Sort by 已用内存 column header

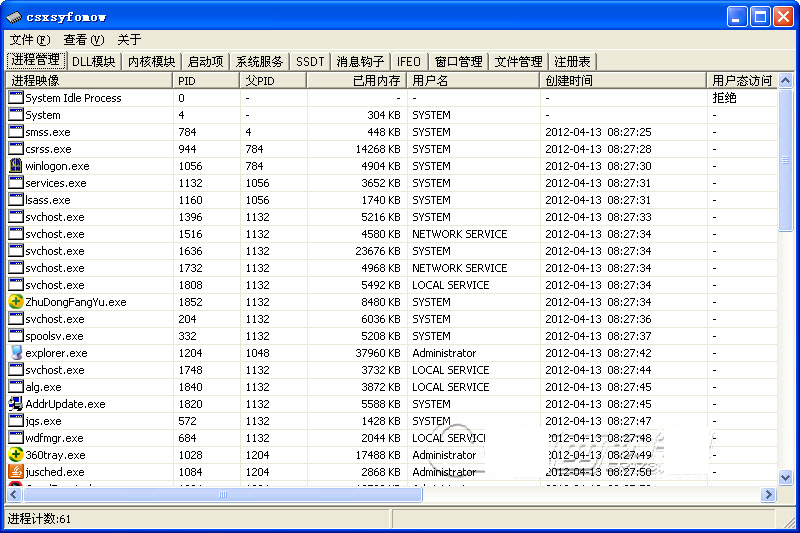[356, 81]
